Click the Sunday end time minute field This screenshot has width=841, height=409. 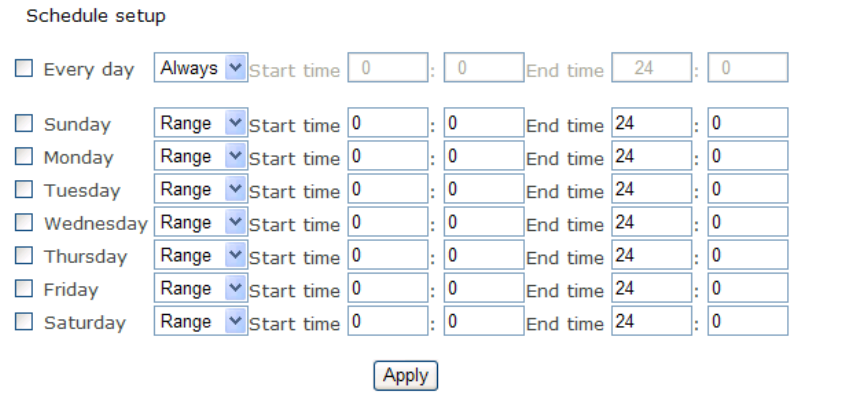(747, 123)
